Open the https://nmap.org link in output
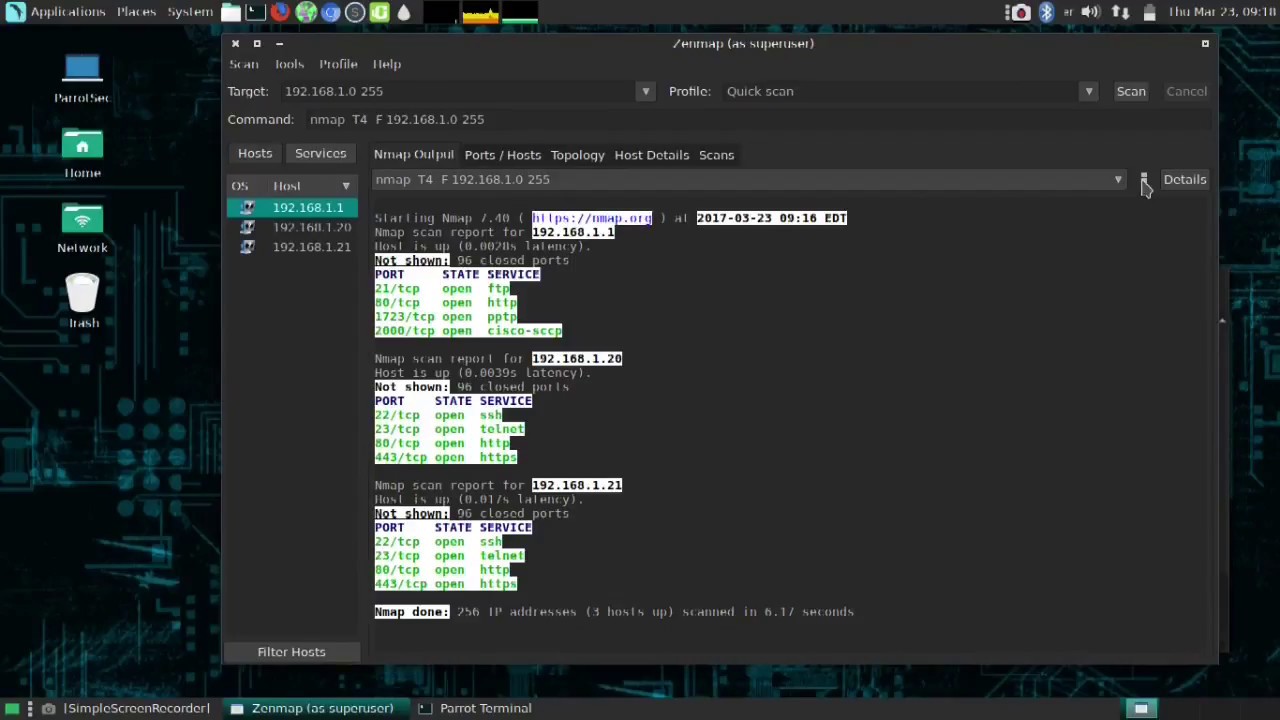 pyautogui.click(x=591, y=218)
